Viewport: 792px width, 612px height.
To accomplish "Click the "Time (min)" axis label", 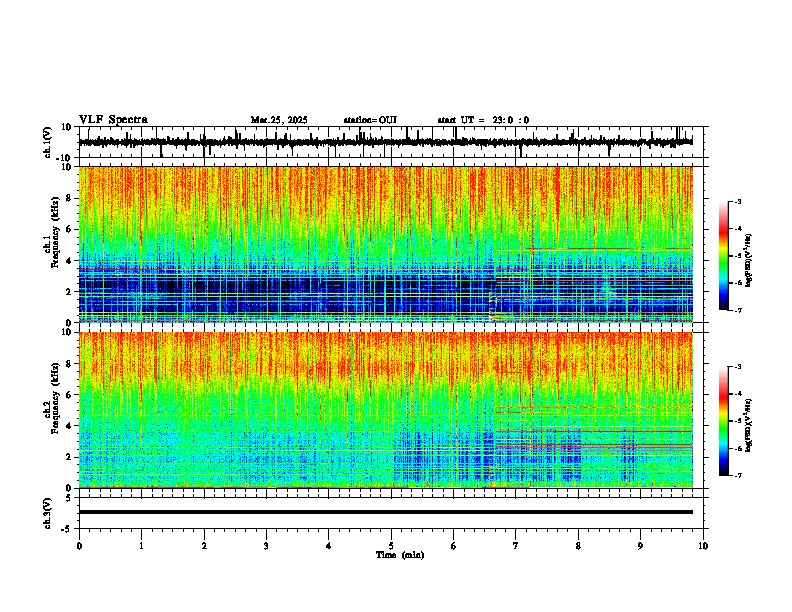I will (x=400, y=555).
